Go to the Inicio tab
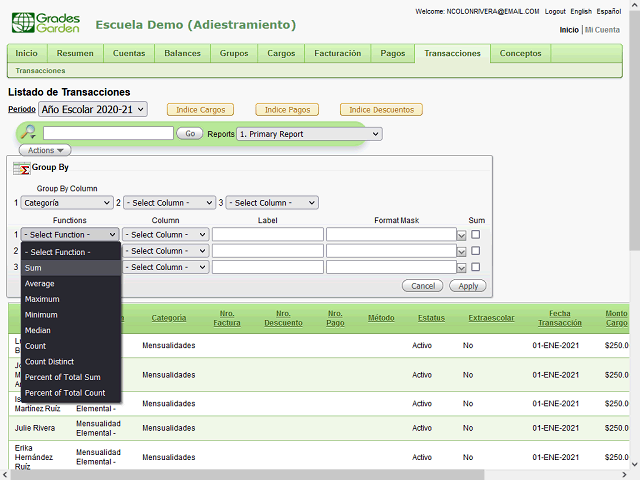 click(27, 53)
